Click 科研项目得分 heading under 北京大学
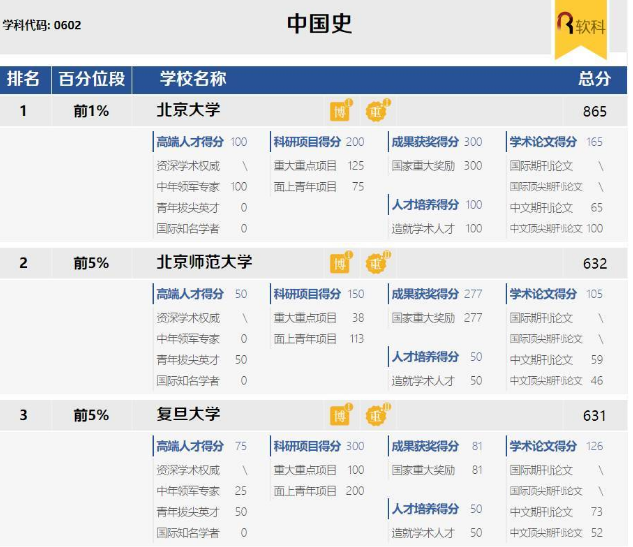 307,142
